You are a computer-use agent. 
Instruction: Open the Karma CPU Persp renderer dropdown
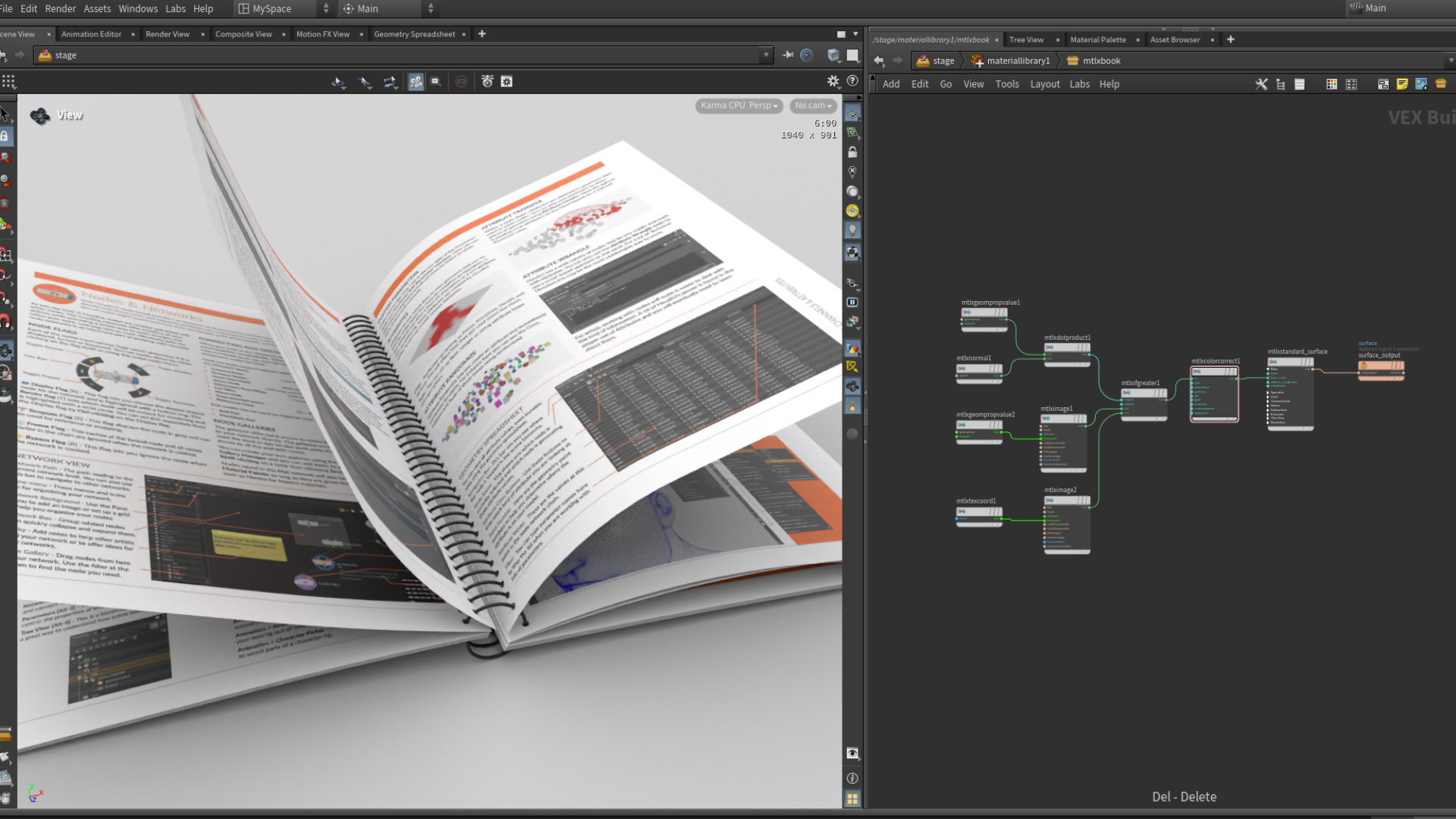click(x=738, y=105)
